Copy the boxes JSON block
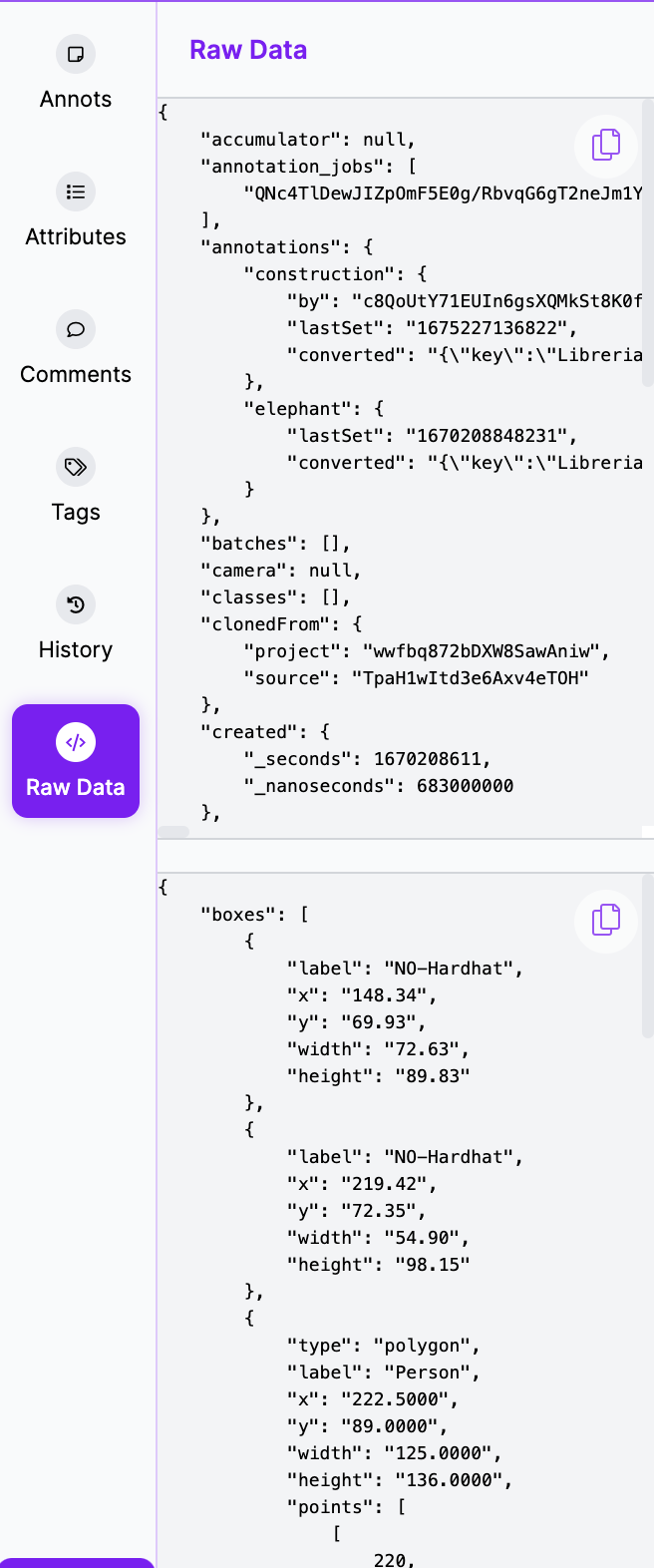 click(x=606, y=920)
